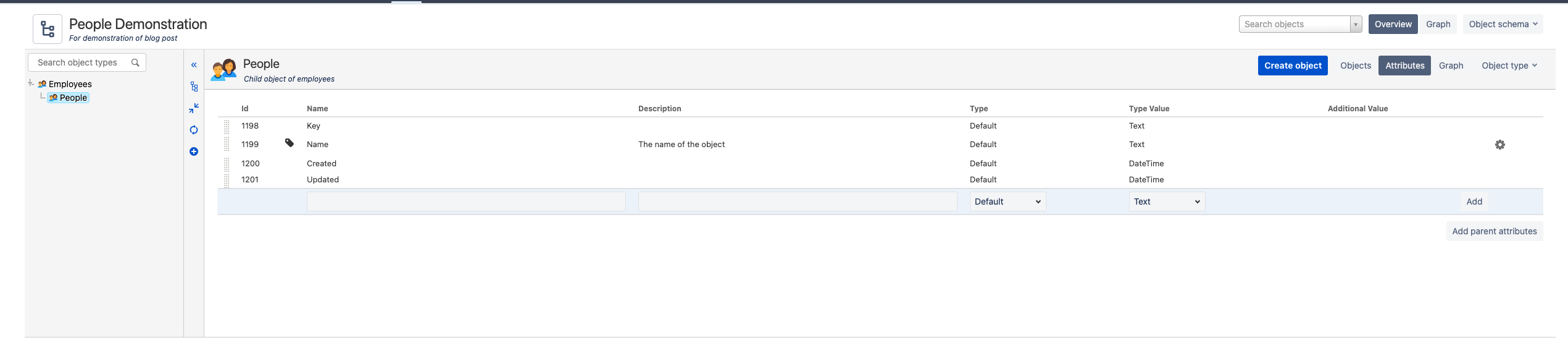
Task: Click the label tag icon beside the Name attribute
Action: (289, 143)
